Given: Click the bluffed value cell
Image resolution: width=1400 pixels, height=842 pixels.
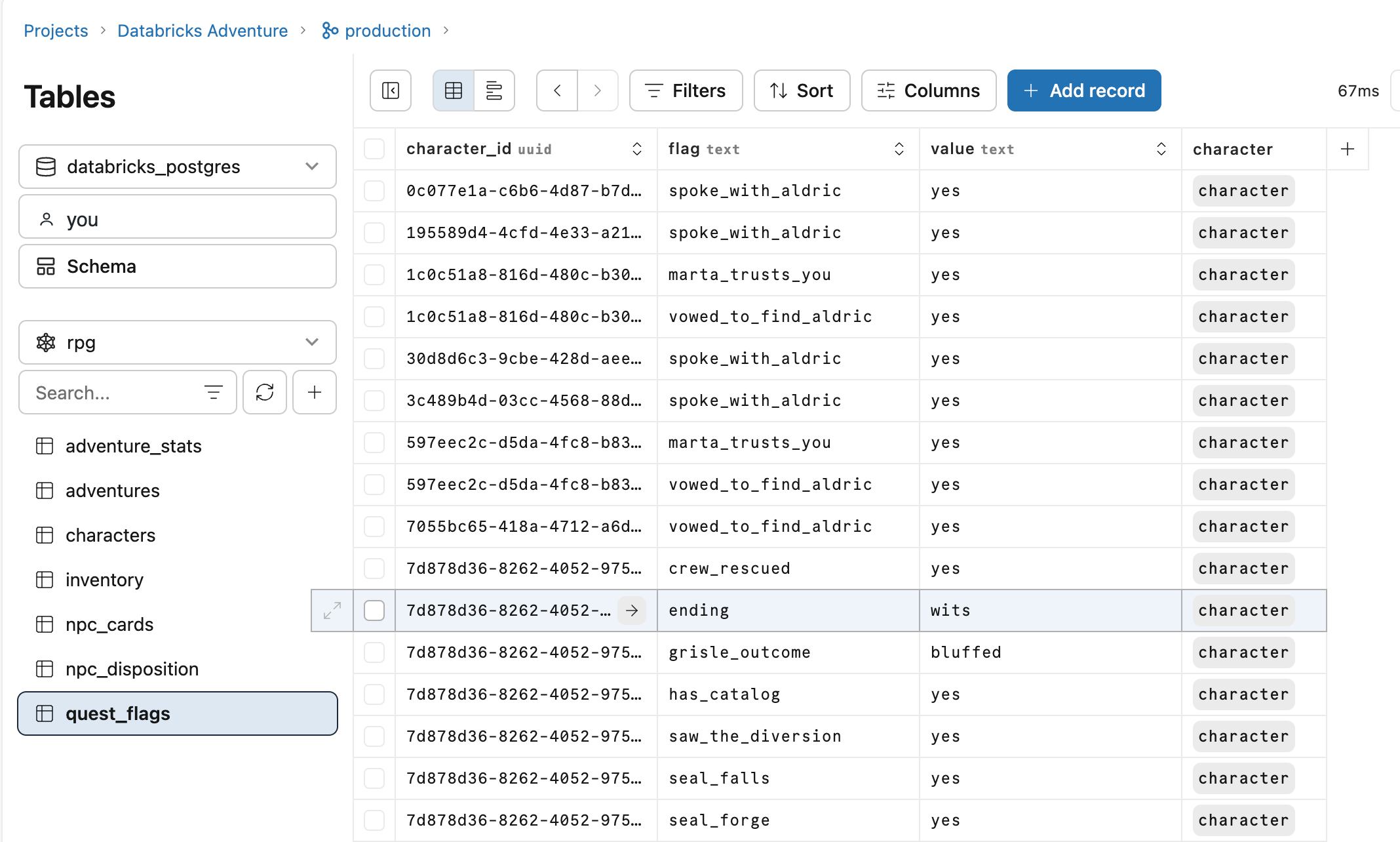Looking at the screenshot, I should tap(1050, 652).
